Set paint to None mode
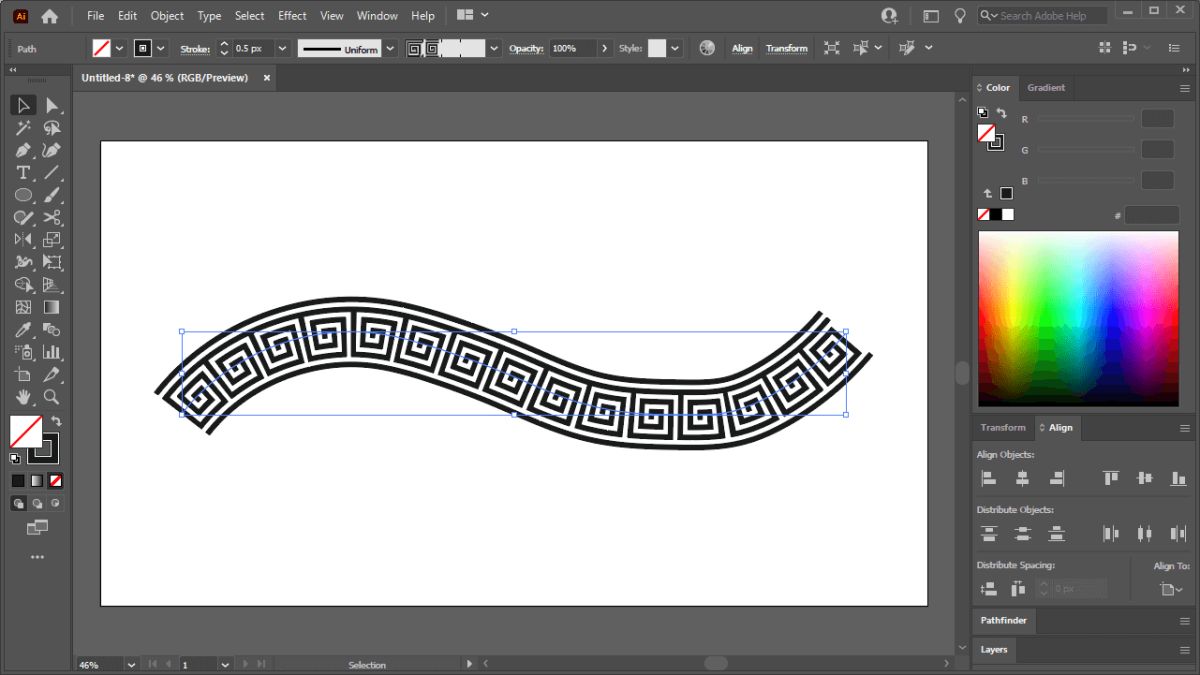 [x=56, y=481]
